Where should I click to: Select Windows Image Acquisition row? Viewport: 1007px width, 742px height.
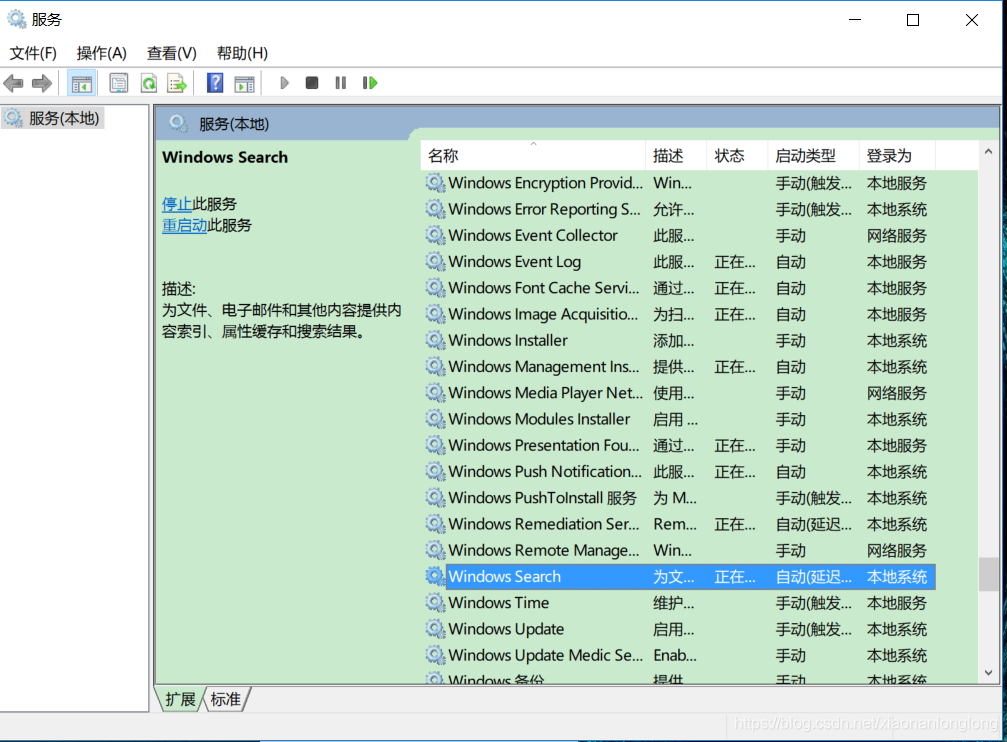[x=679, y=314]
